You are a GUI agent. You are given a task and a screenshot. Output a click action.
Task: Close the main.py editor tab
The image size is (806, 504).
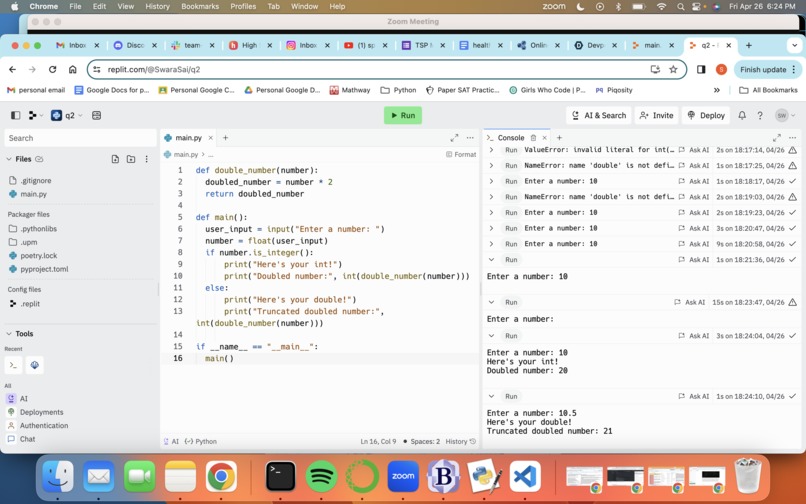pos(210,138)
